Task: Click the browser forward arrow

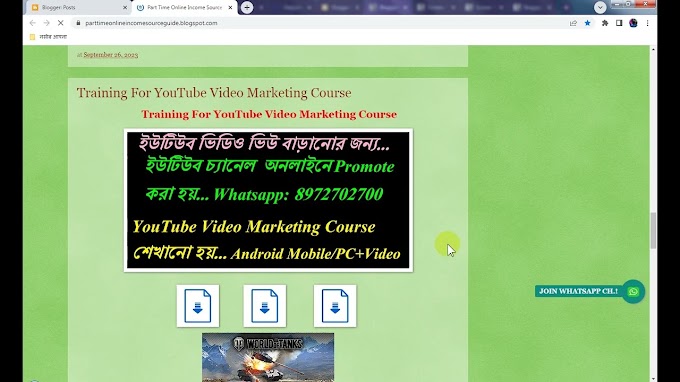Action: click(46, 23)
